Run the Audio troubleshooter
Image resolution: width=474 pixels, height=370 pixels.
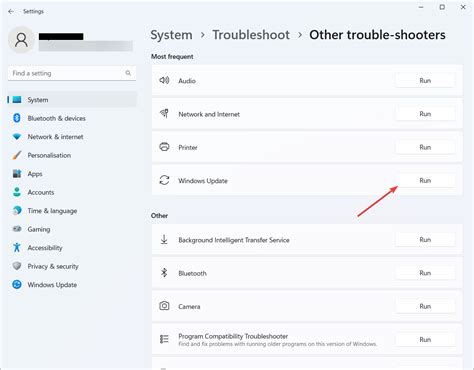(x=425, y=80)
